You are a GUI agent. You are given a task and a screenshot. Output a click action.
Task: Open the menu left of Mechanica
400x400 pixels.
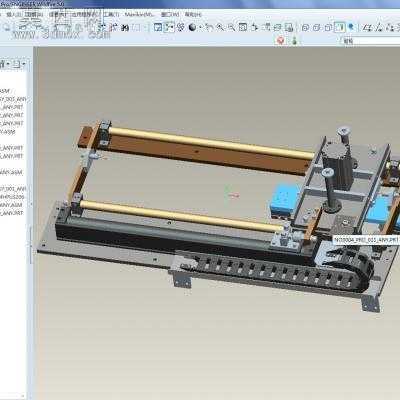pos(111,15)
